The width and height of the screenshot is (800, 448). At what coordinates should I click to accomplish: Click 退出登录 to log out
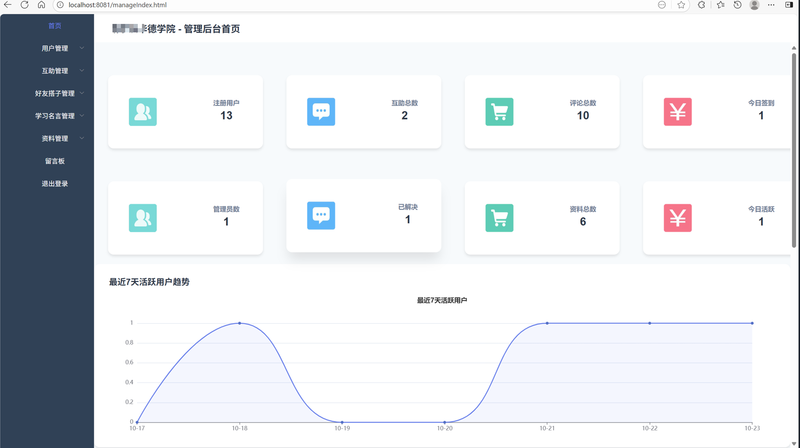(x=55, y=183)
